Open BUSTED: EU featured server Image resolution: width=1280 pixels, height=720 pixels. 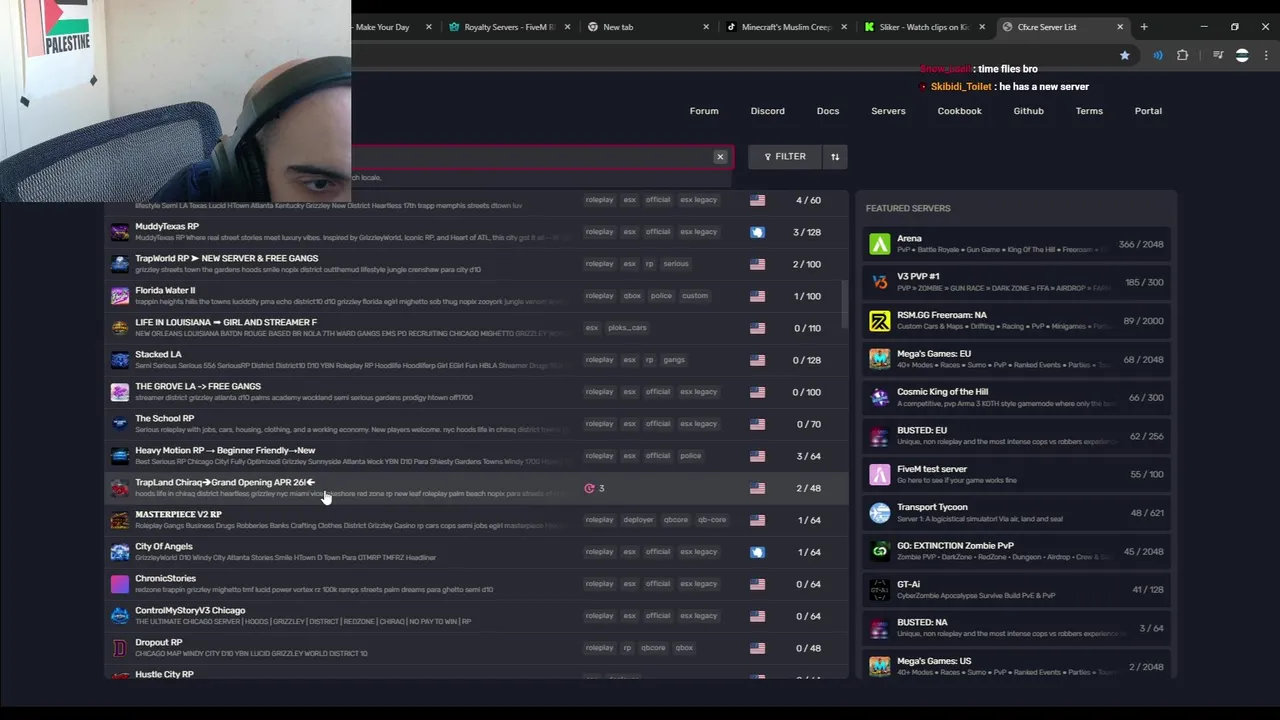tap(1016, 436)
